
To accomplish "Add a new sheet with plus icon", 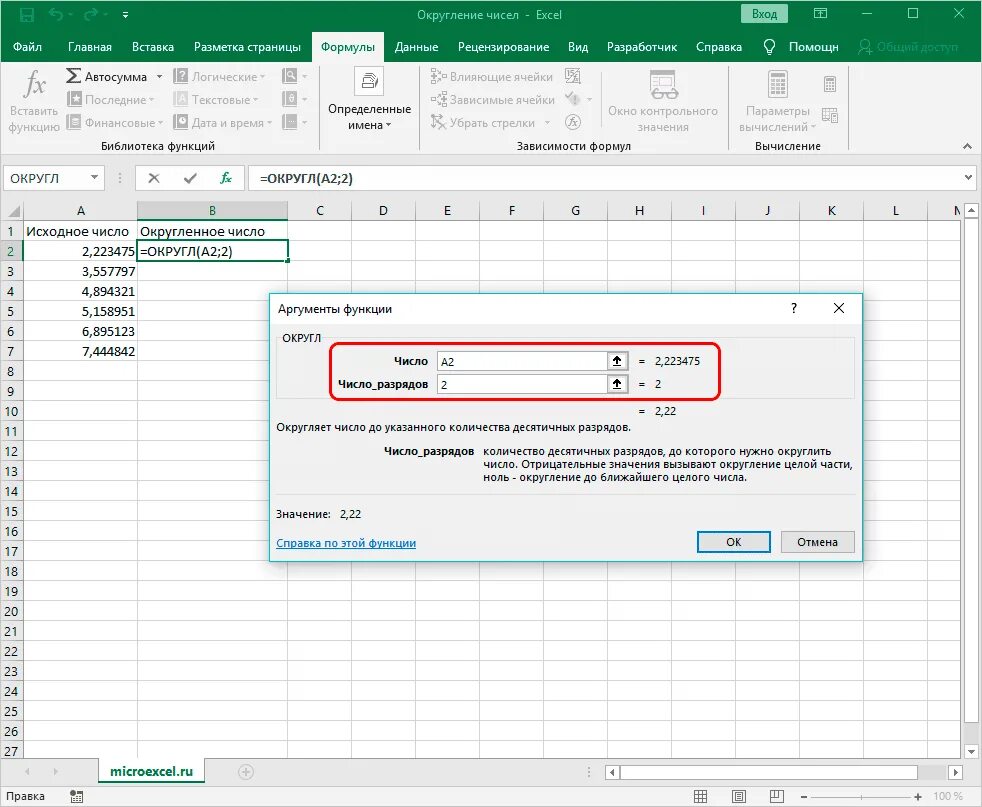I will tap(246, 772).
